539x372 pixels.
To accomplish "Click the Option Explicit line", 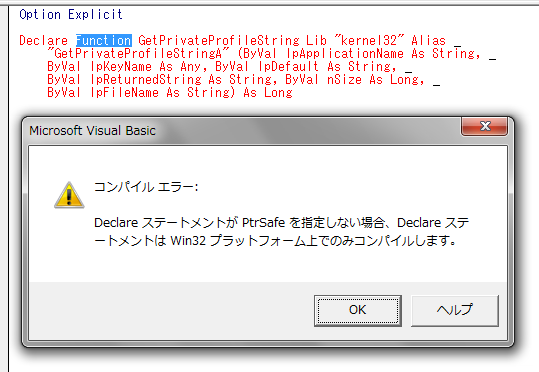I will [71, 14].
